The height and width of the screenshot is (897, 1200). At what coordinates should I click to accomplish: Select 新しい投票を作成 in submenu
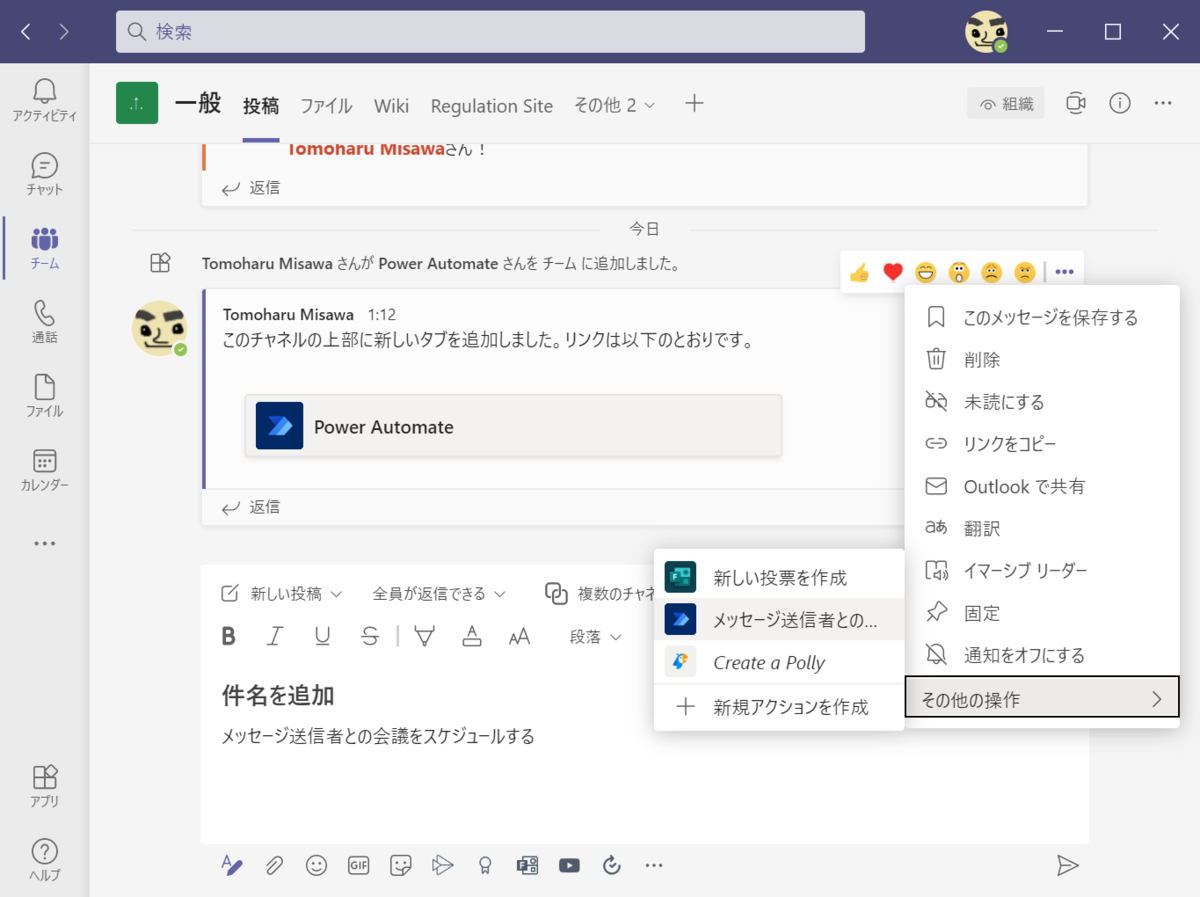click(779, 577)
